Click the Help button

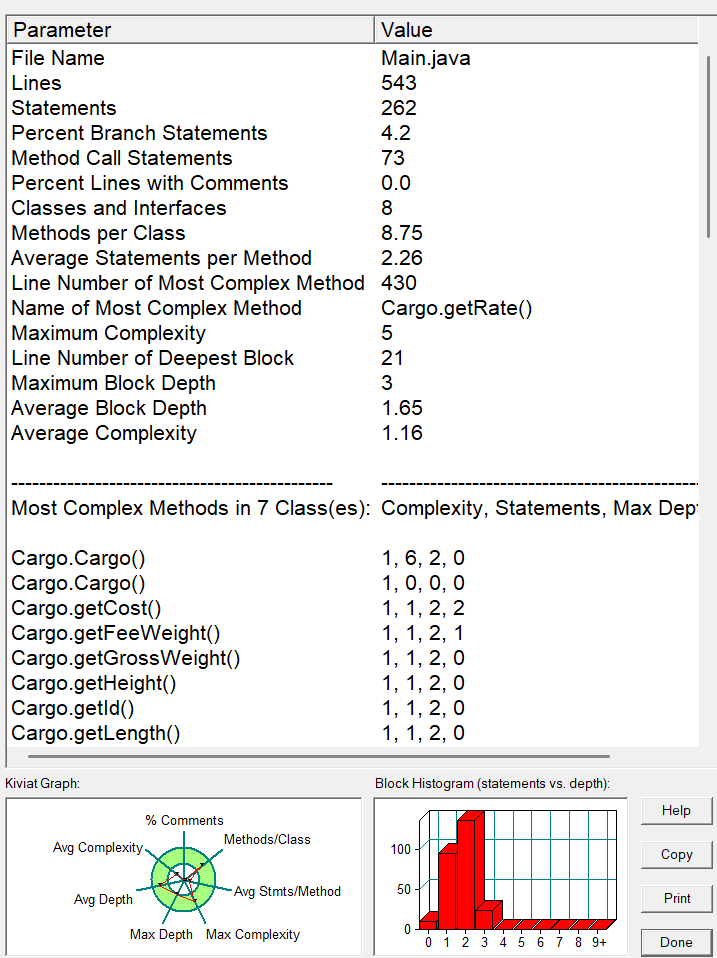pyautogui.click(x=676, y=811)
